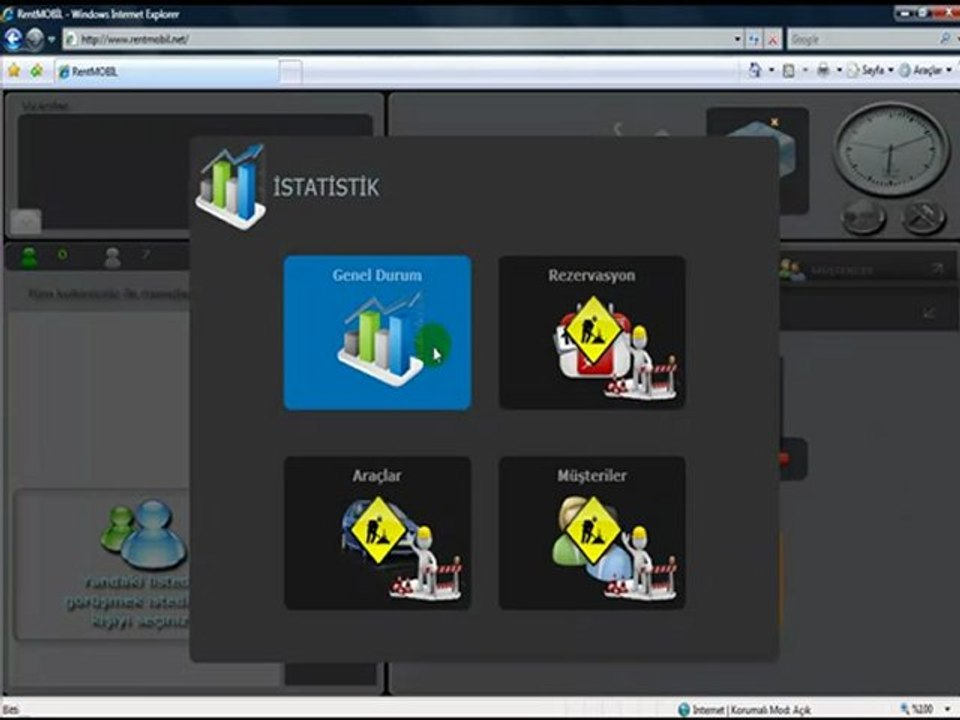Open the Müşteriler statistics tile
Image resolution: width=960 pixels, height=720 pixels.
click(592, 533)
